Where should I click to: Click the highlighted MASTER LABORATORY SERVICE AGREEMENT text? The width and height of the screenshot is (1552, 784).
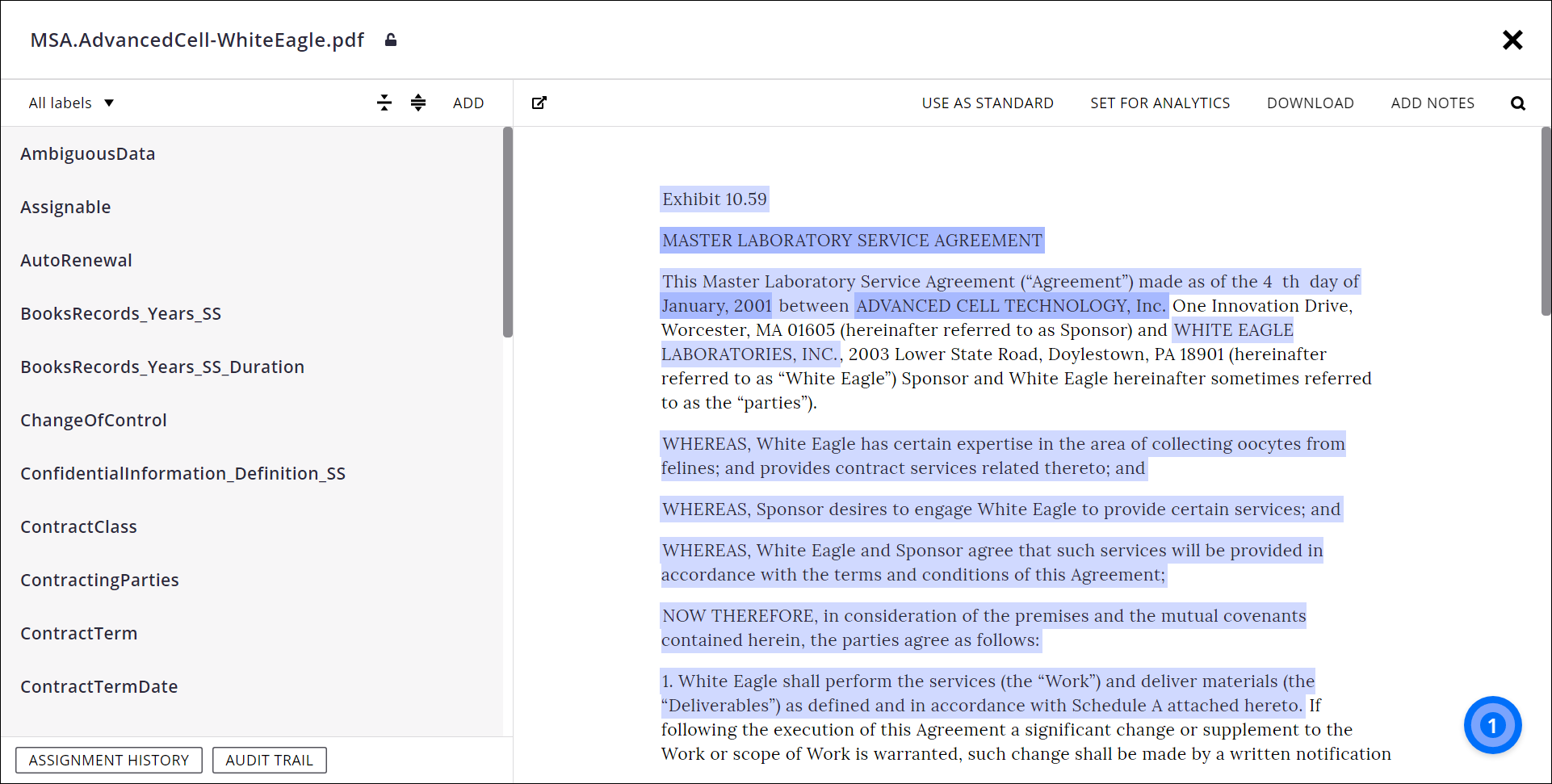pyautogui.click(x=851, y=240)
